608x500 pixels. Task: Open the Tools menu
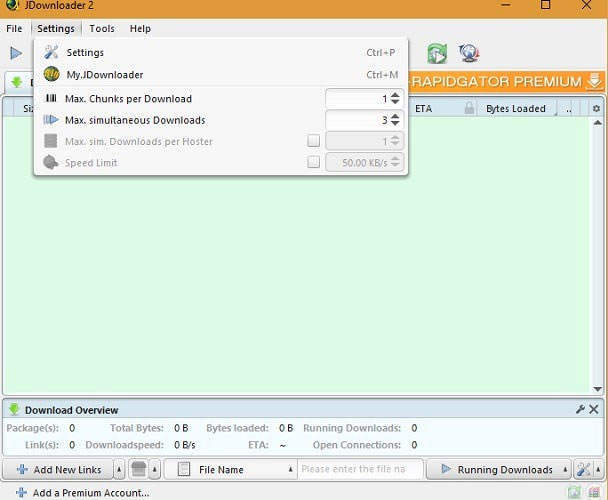tap(102, 29)
